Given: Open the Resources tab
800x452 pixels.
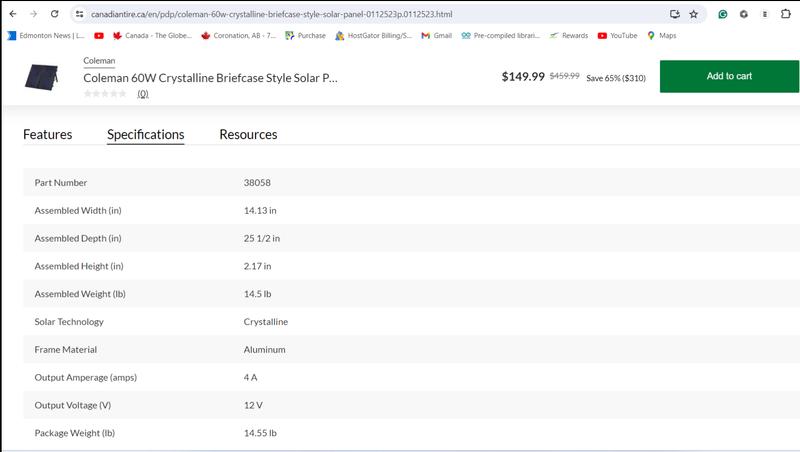Looking at the screenshot, I should [x=248, y=134].
